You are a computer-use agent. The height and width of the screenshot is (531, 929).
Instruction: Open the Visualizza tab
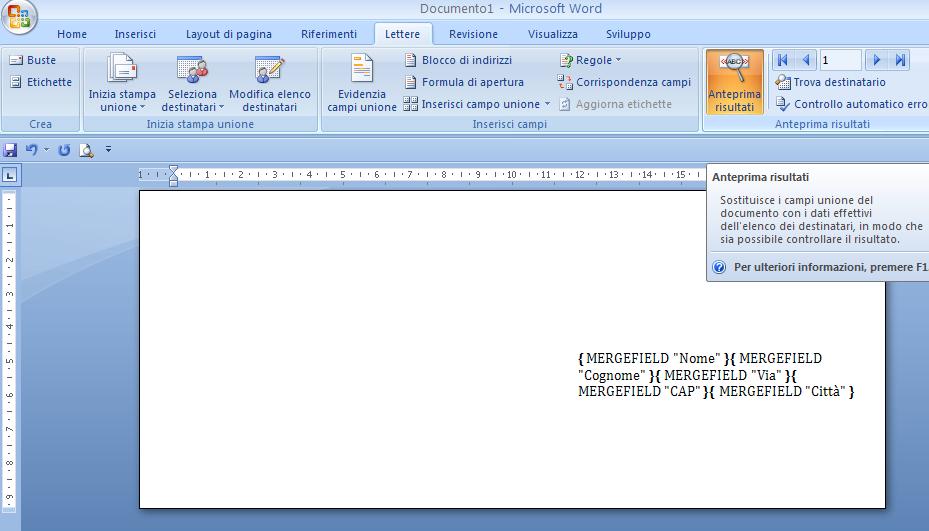(x=553, y=34)
